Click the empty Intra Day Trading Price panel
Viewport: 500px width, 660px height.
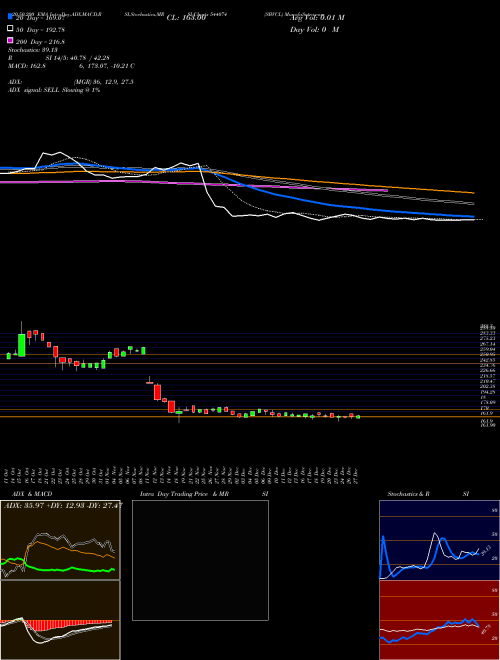[x=200, y=560]
